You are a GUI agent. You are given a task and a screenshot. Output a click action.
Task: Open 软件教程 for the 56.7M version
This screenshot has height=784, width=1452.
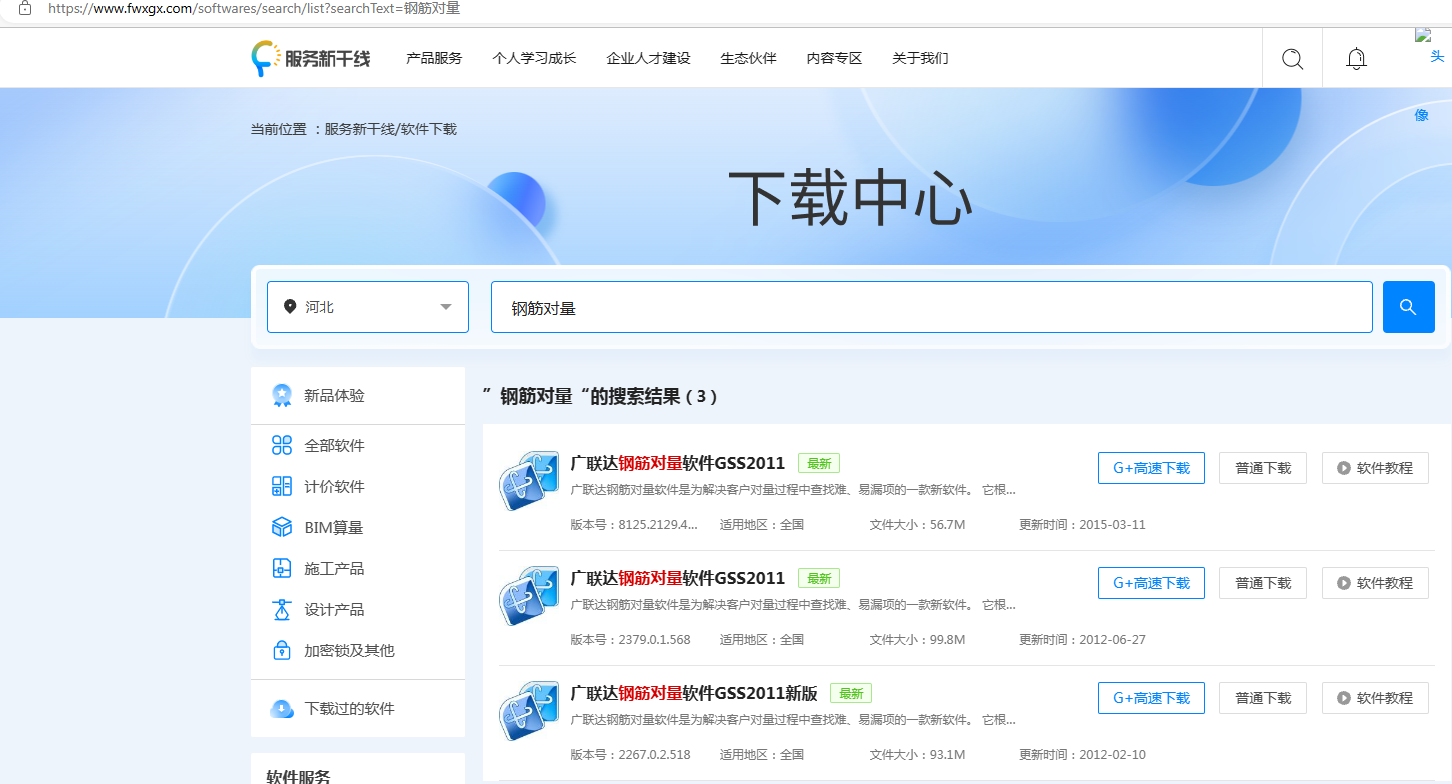pyautogui.click(x=1375, y=468)
